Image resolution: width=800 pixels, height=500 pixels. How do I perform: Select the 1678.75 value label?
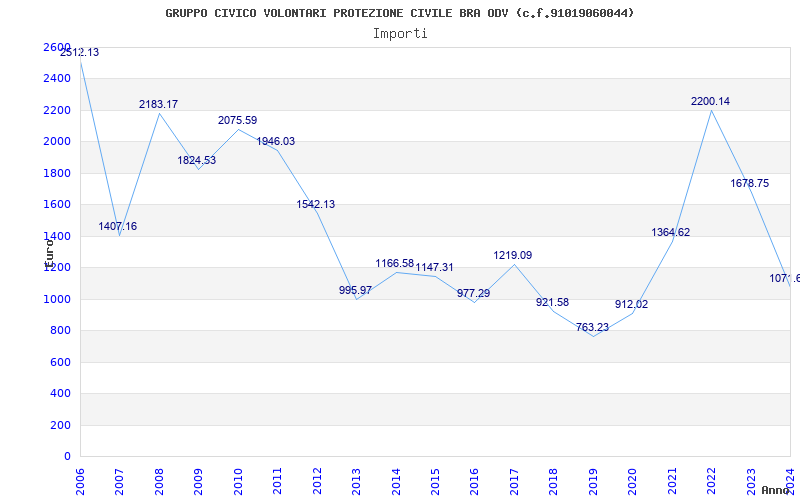point(749,184)
